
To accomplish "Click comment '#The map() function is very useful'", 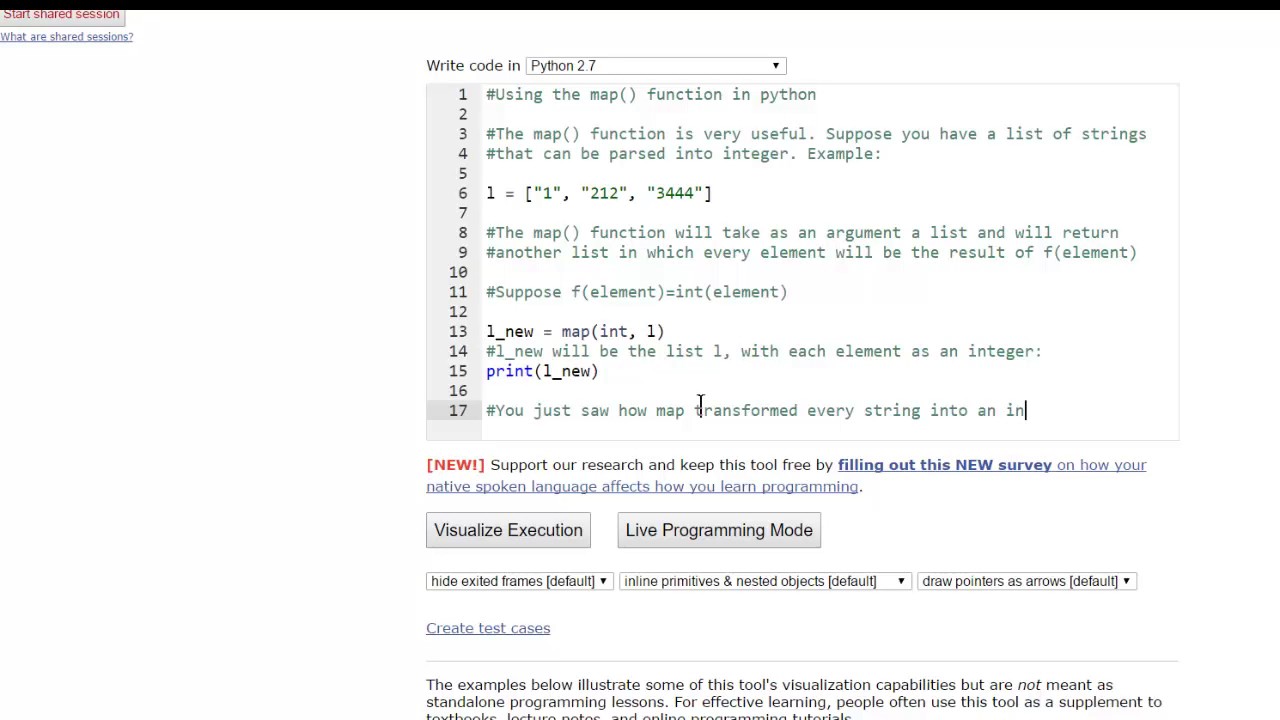I will click(816, 134).
